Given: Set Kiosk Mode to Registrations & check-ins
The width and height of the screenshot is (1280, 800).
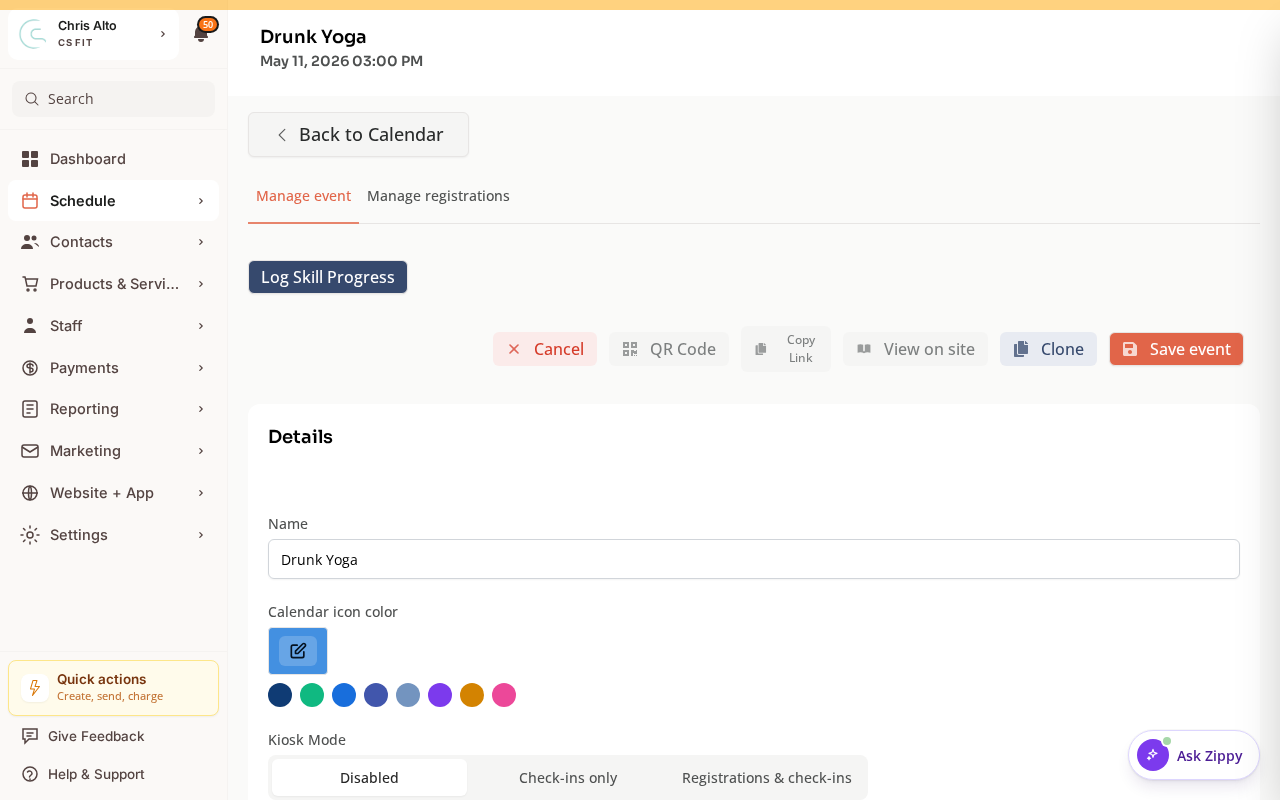Looking at the screenshot, I should 767,777.
